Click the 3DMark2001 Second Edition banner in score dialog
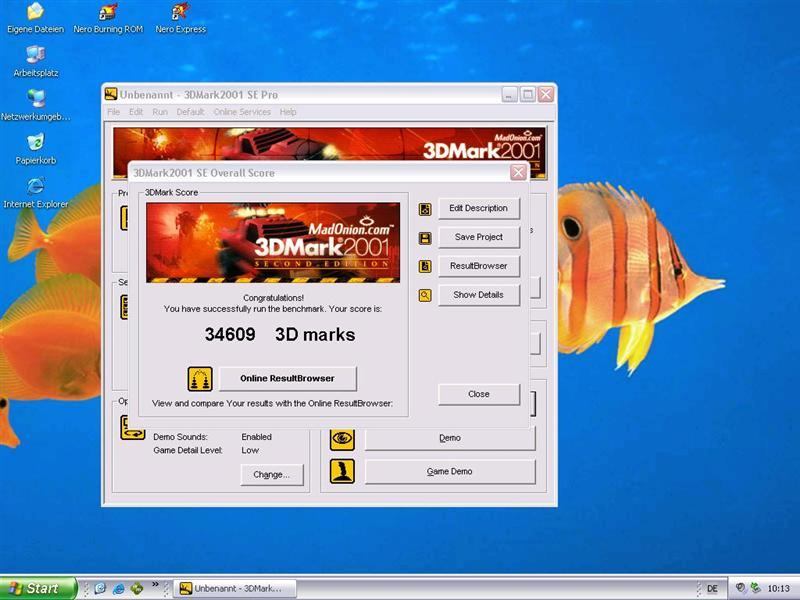 click(273, 243)
